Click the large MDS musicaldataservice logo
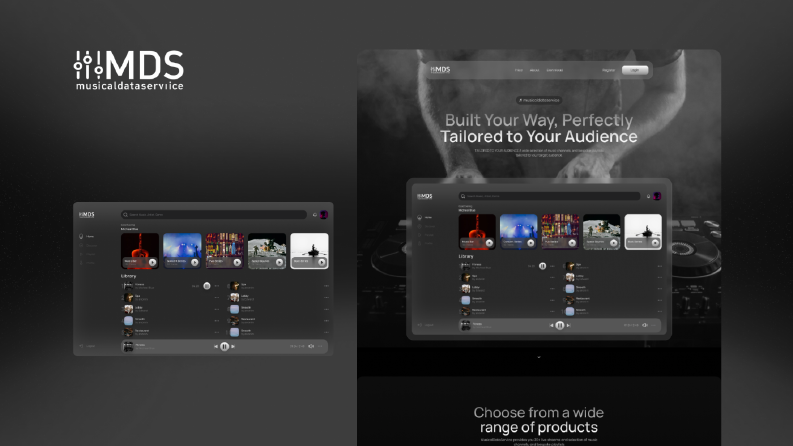This screenshot has height=446, width=793. (x=128, y=70)
